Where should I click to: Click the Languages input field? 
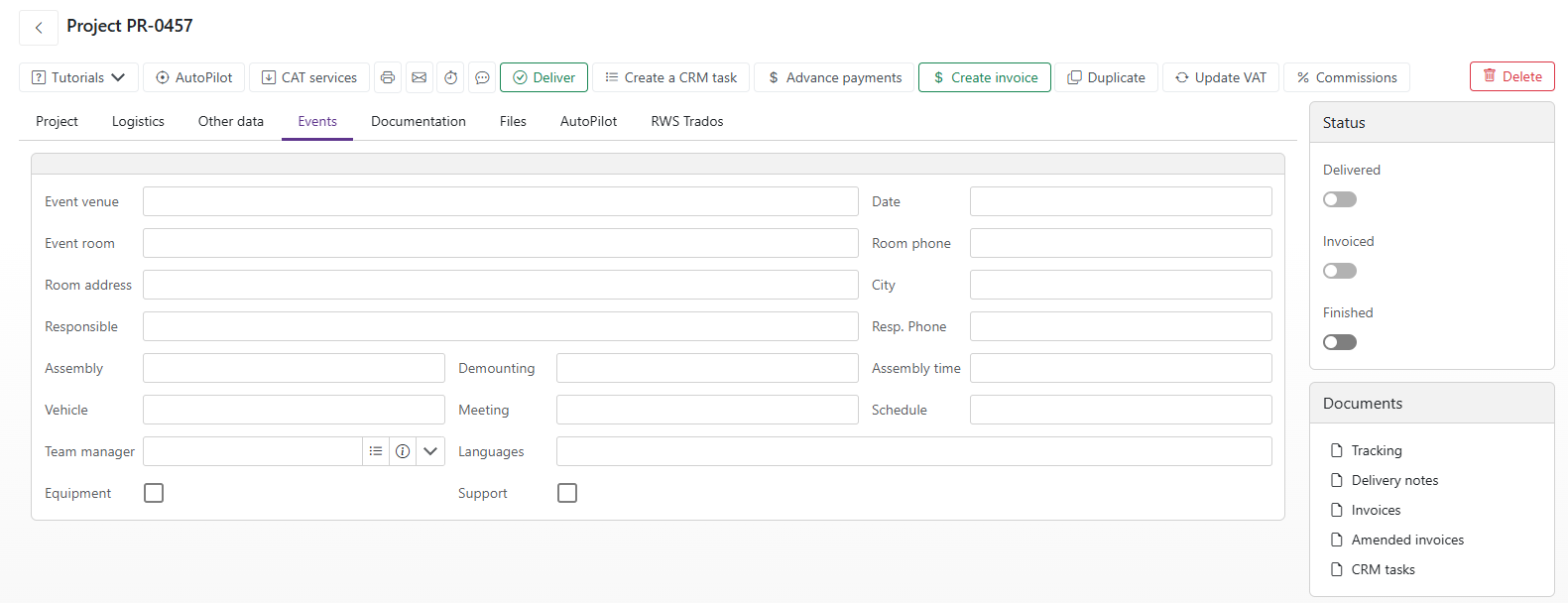point(914,451)
